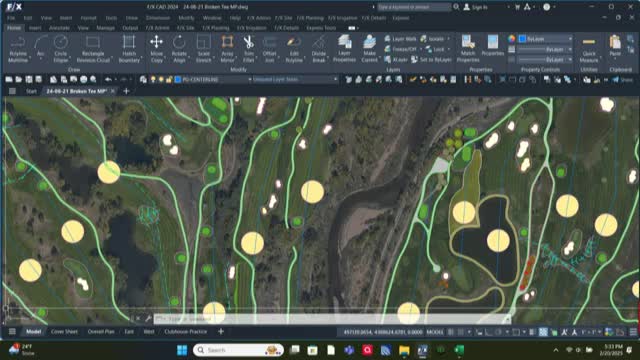Screen dimensions: 640x360
Task: Expand the Paste dropdown arrow
Action: point(615,59)
